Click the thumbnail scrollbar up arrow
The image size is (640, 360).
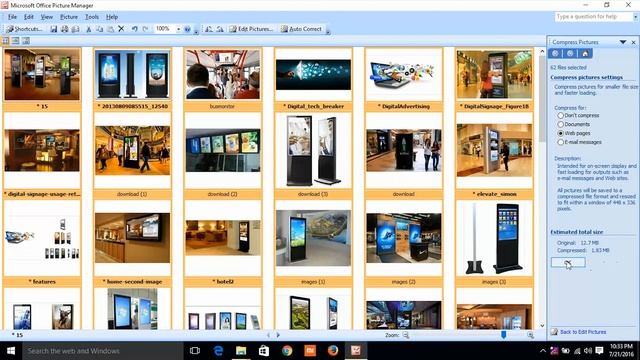click(x=542, y=52)
